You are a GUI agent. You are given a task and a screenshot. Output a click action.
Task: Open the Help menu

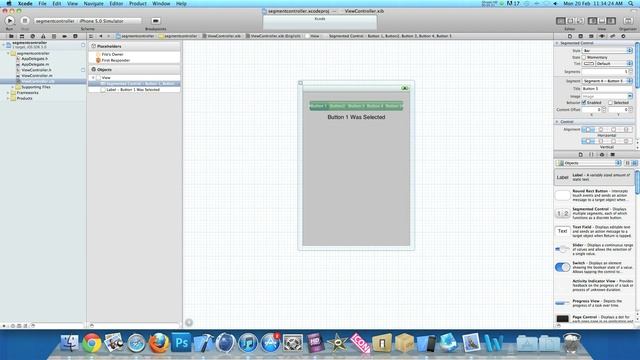[181, 3]
